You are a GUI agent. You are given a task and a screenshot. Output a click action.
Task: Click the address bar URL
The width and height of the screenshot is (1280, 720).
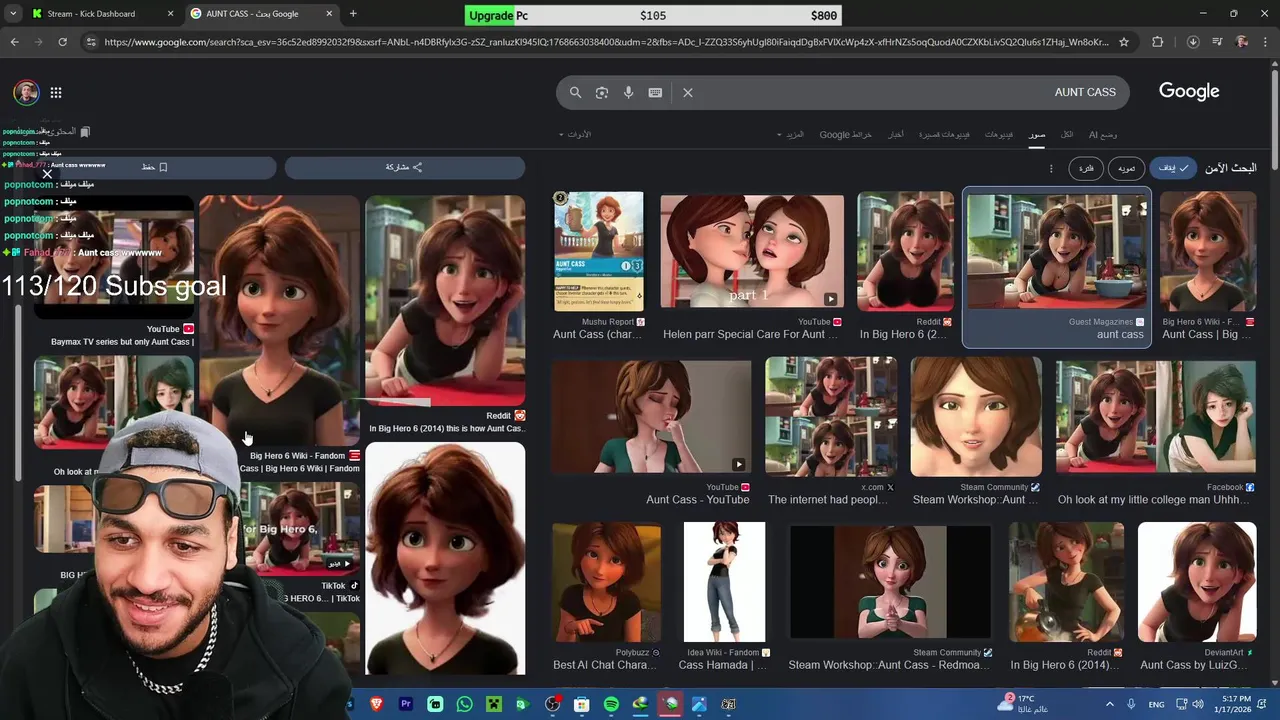coord(606,42)
